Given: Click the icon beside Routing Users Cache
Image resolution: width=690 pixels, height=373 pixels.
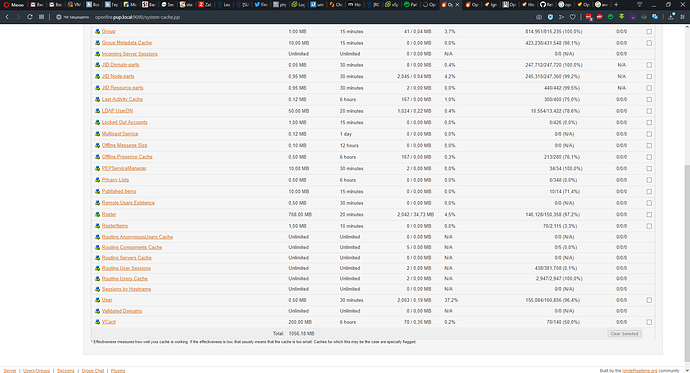Looking at the screenshot, I should (x=98, y=279).
